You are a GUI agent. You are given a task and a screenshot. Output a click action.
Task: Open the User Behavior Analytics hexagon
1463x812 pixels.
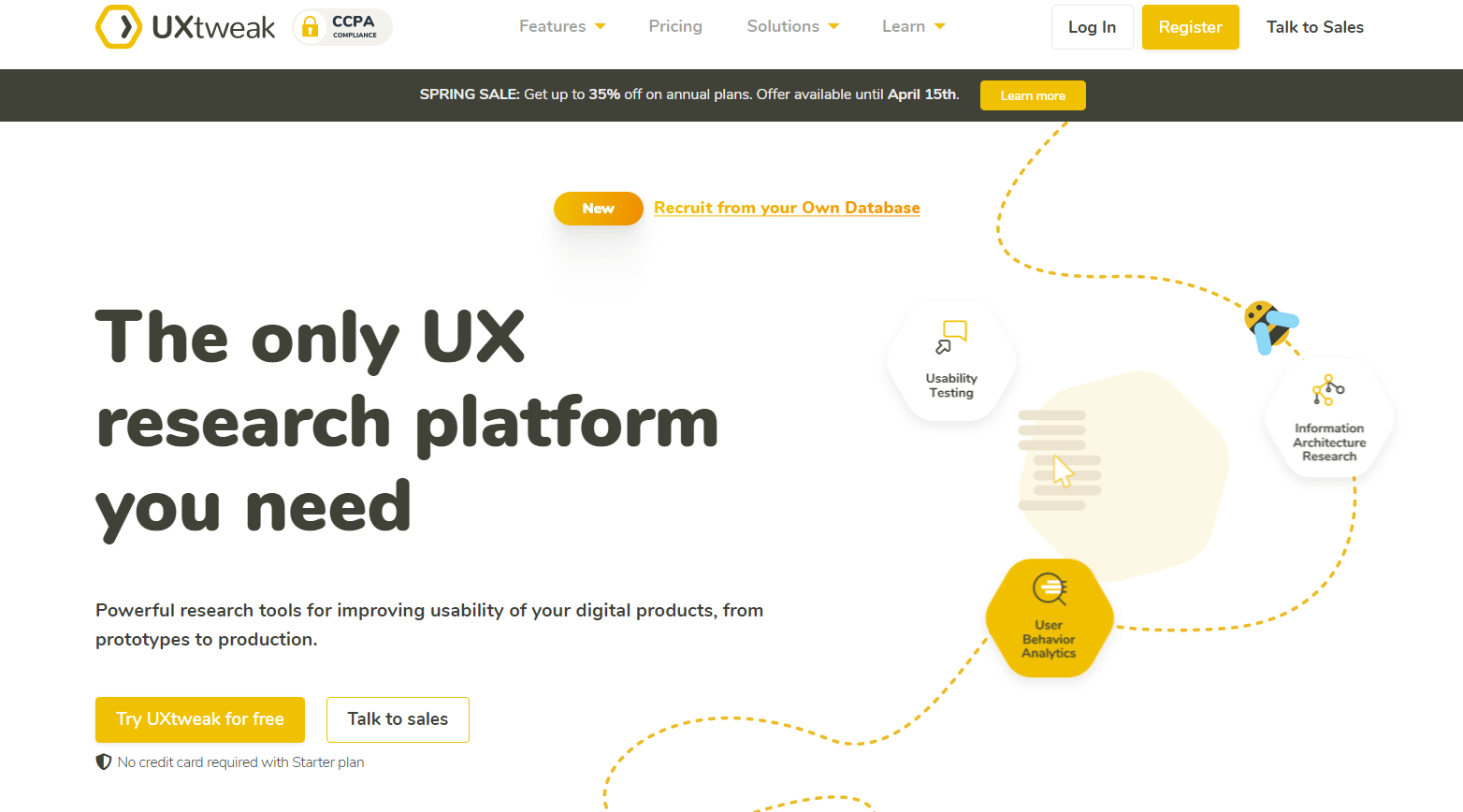[1049, 618]
